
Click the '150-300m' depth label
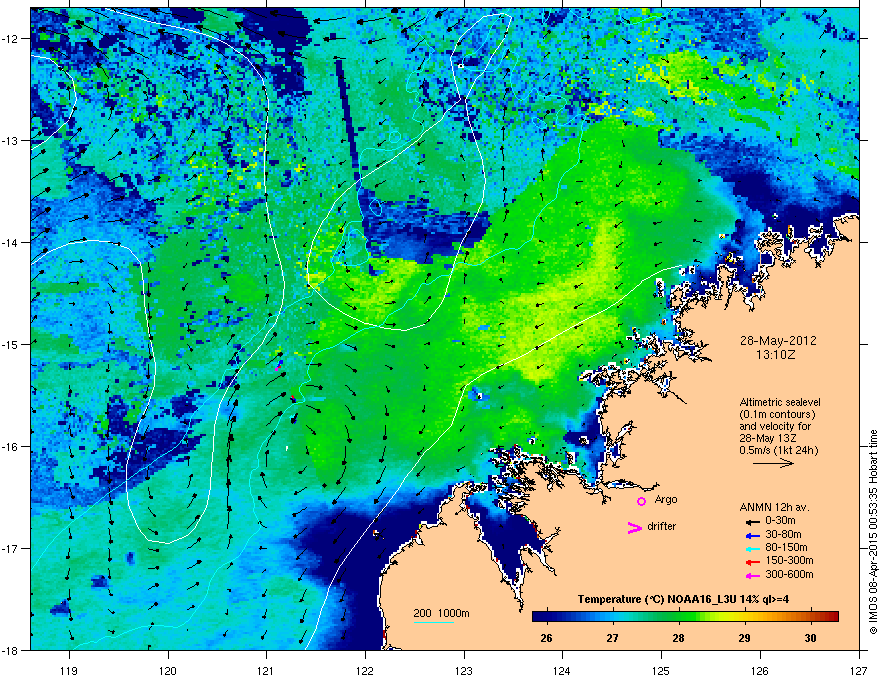pyautogui.click(x=789, y=560)
